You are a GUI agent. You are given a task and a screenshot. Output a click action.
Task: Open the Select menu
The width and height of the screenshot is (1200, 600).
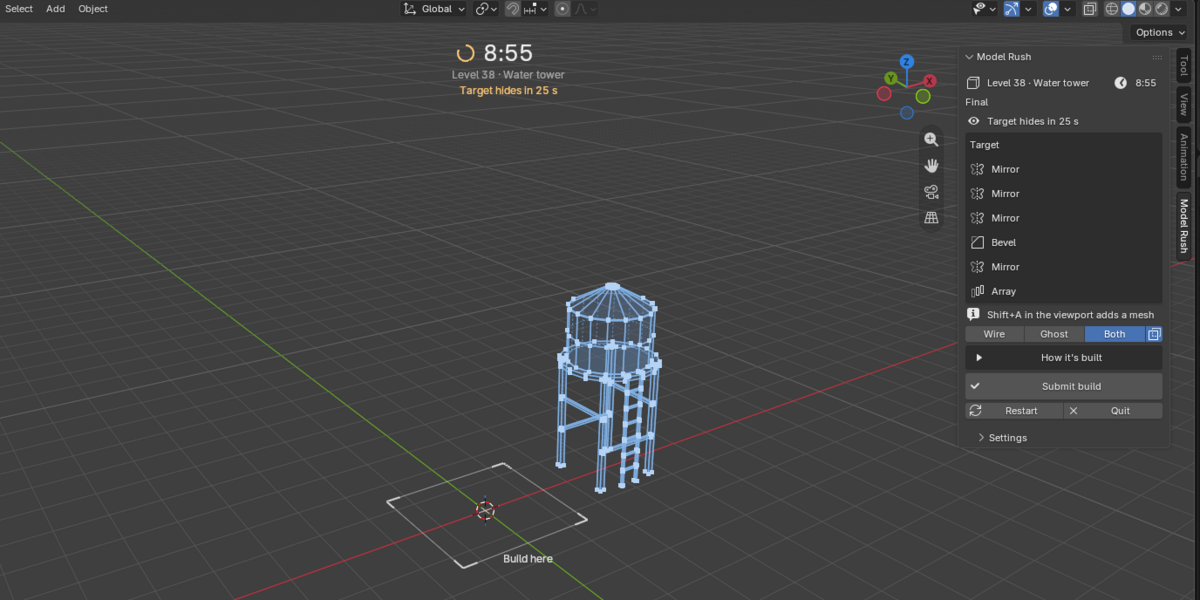pos(19,9)
